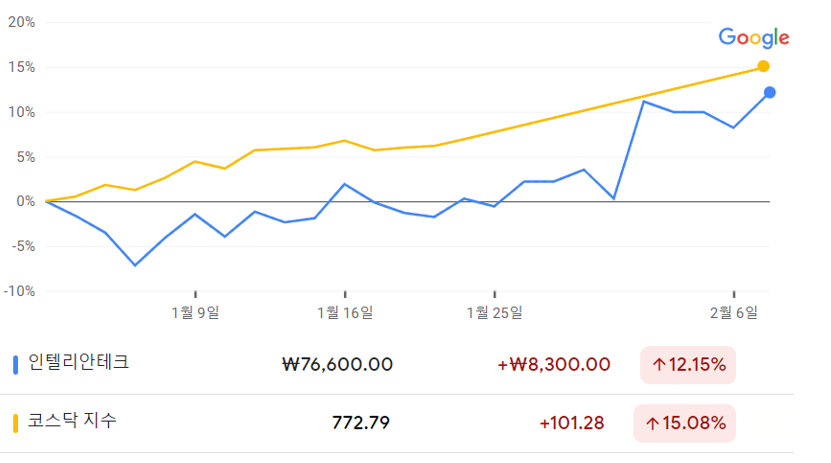Click the 0% axis label
Viewport: 831px width, 463px height.
pos(24,202)
